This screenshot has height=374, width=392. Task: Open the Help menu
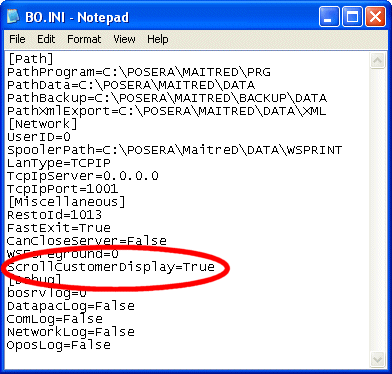[x=158, y=39]
